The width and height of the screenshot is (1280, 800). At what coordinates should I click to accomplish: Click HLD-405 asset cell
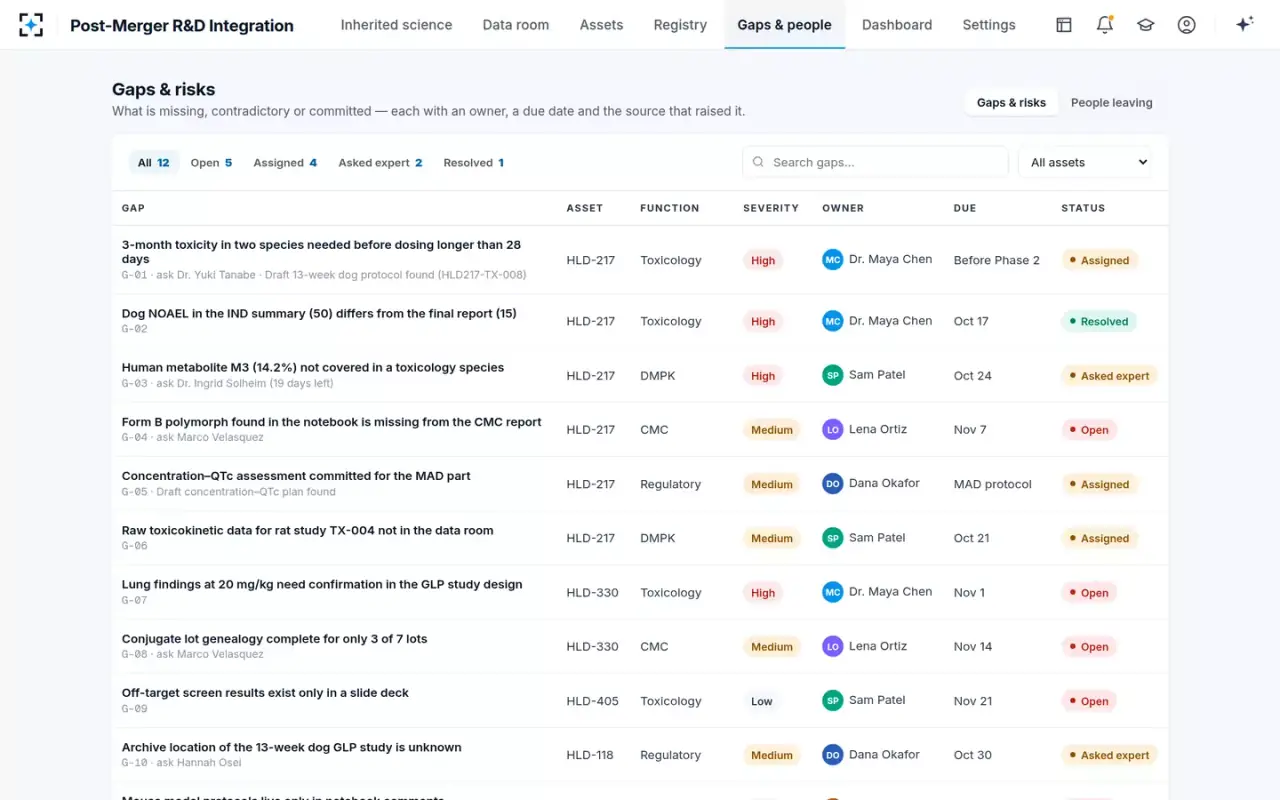592,701
